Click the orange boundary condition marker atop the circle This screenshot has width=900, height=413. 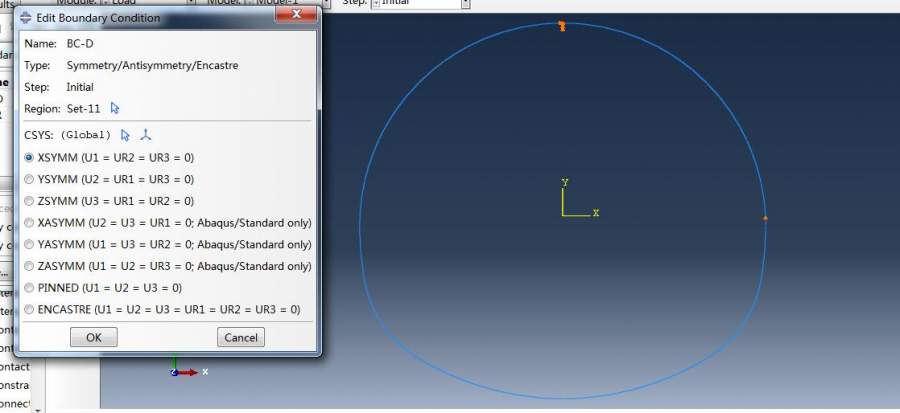562,26
